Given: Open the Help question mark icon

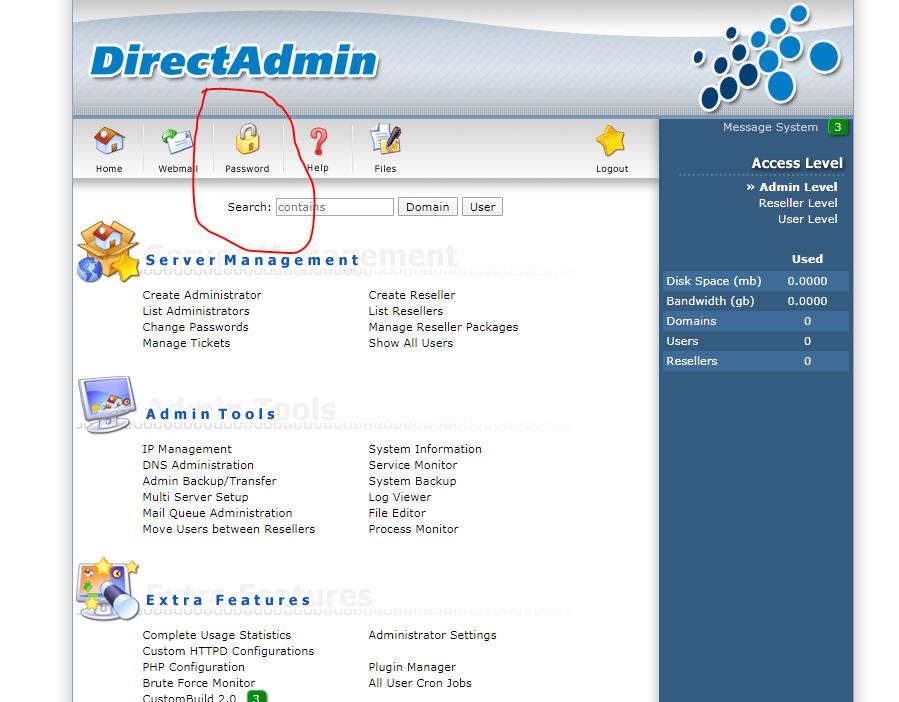Looking at the screenshot, I should [317, 141].
